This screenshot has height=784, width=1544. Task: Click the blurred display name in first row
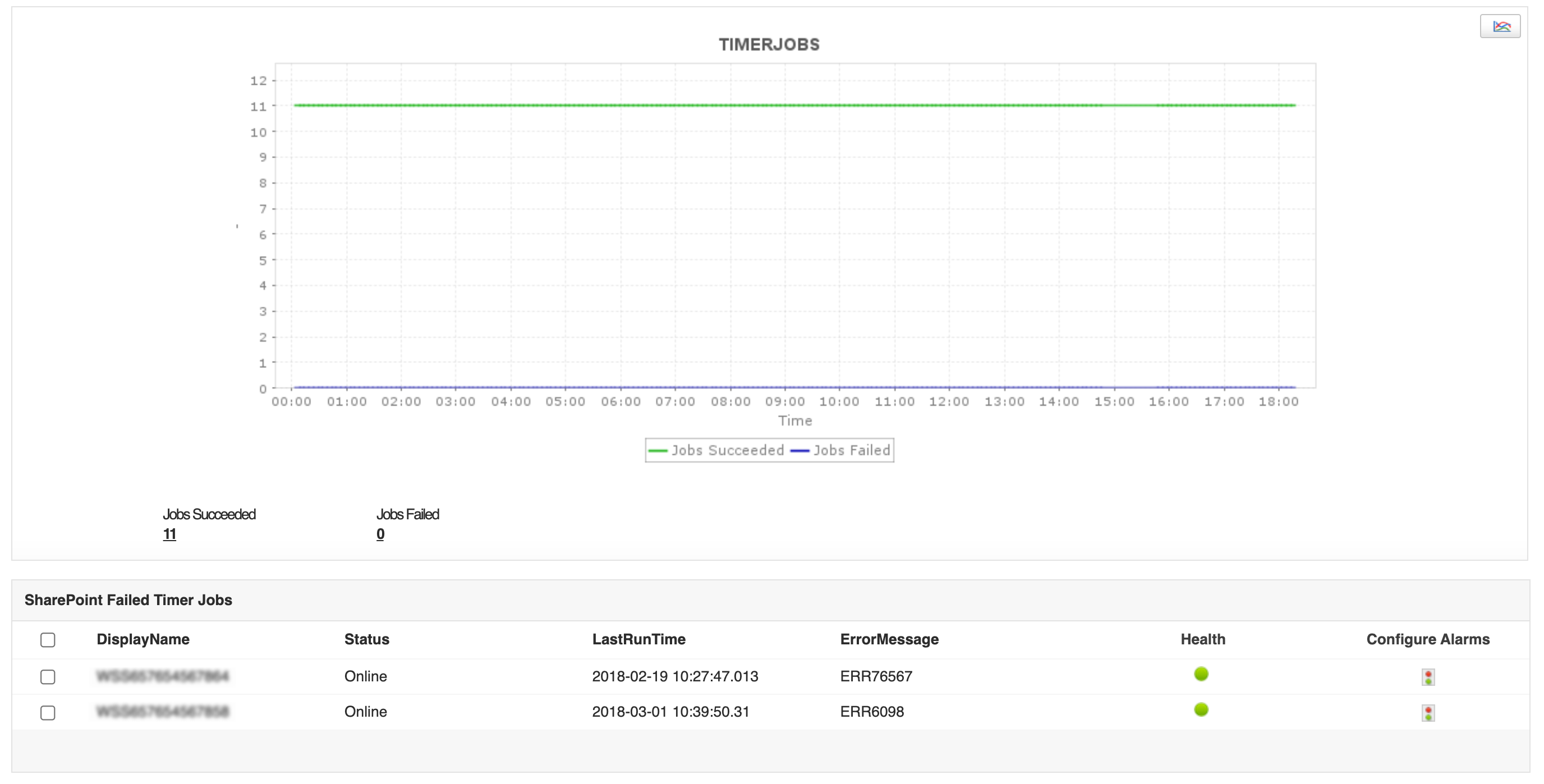coord(163,676)
